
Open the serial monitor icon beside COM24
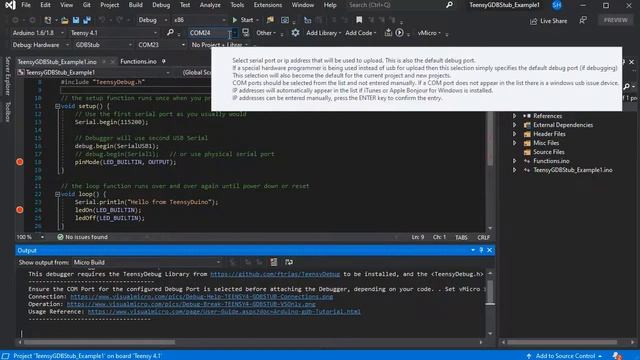245,33
